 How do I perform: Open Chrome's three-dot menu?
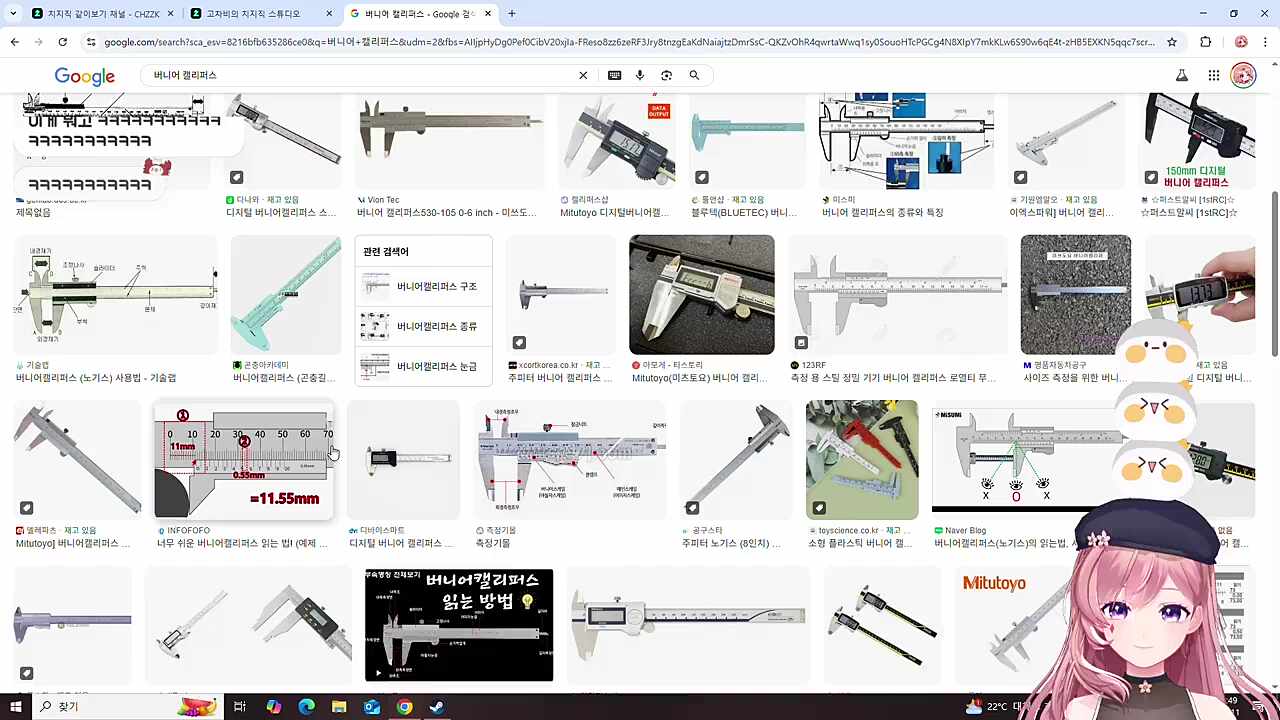coord(1265,42)
